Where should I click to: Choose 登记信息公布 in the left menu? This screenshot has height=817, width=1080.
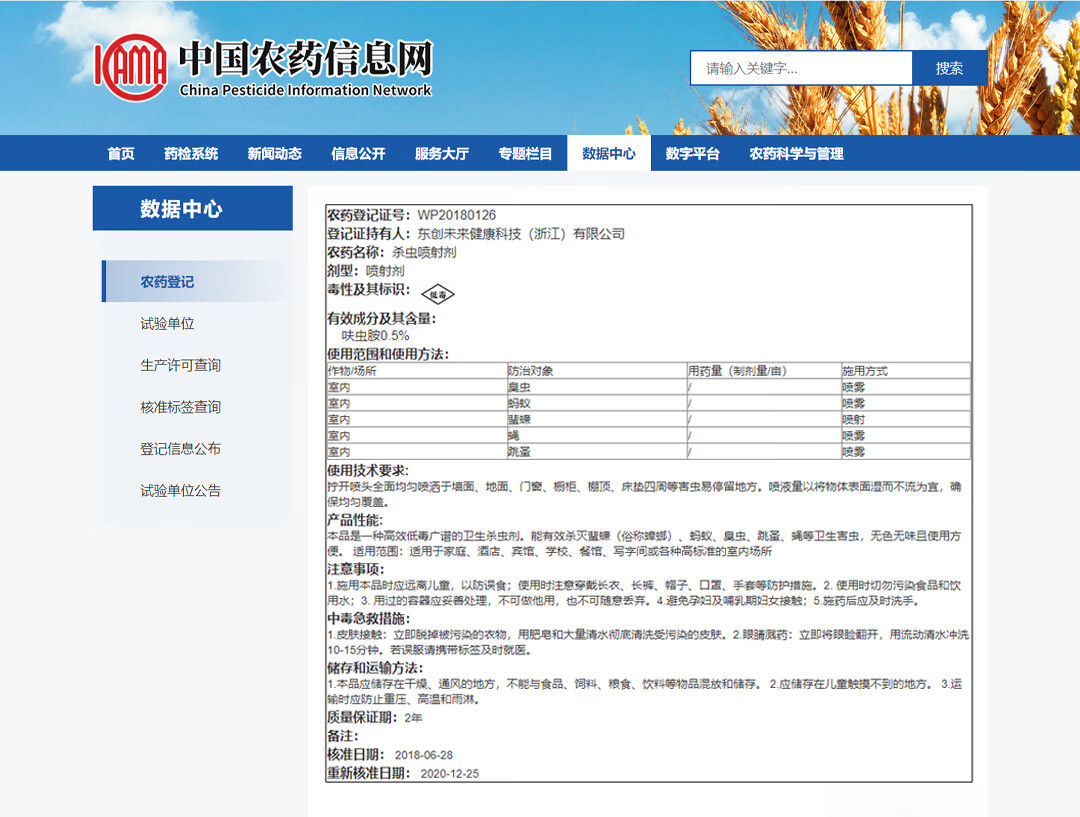point(180,449)
